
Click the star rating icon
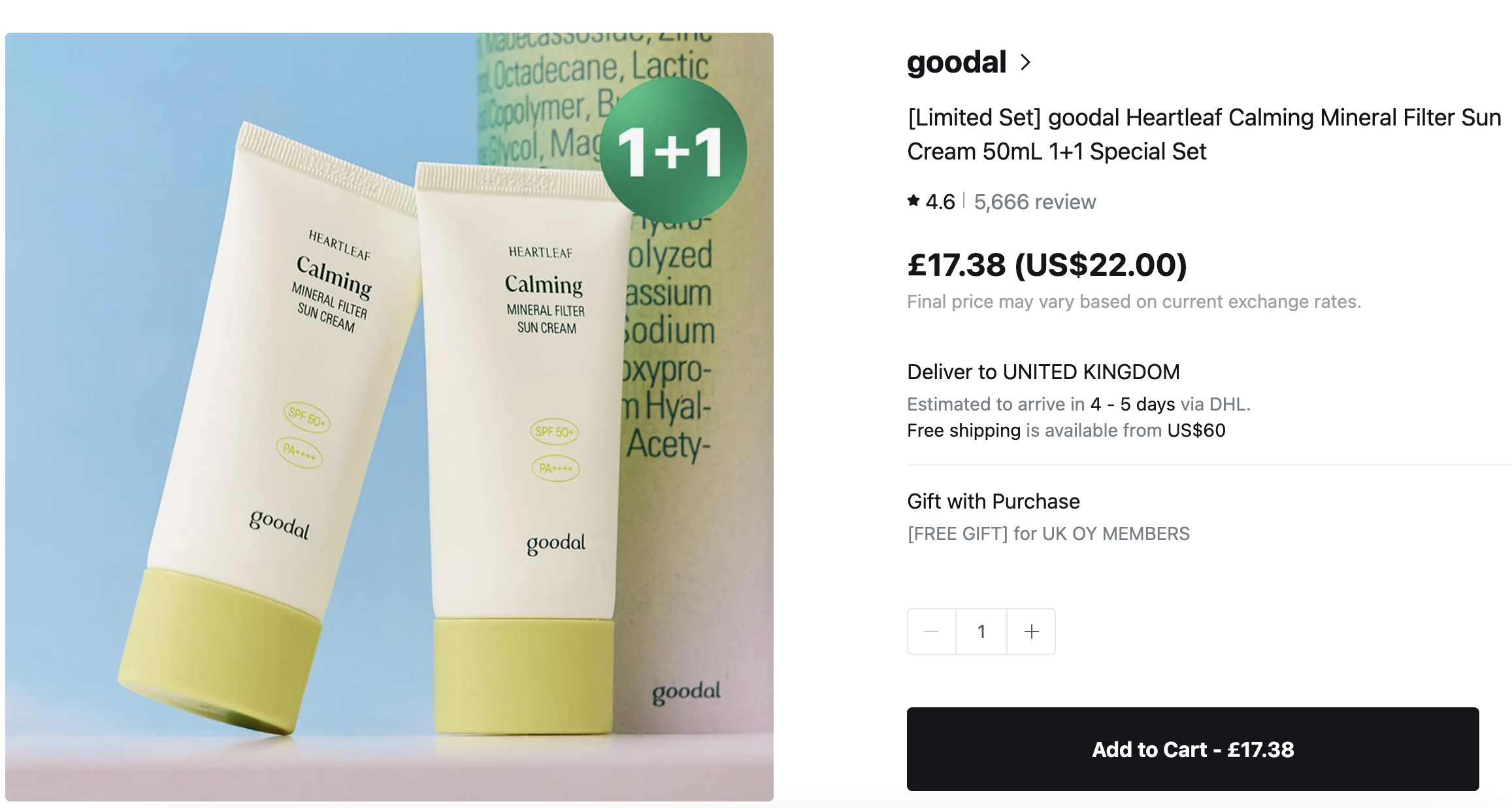[913, 201]
